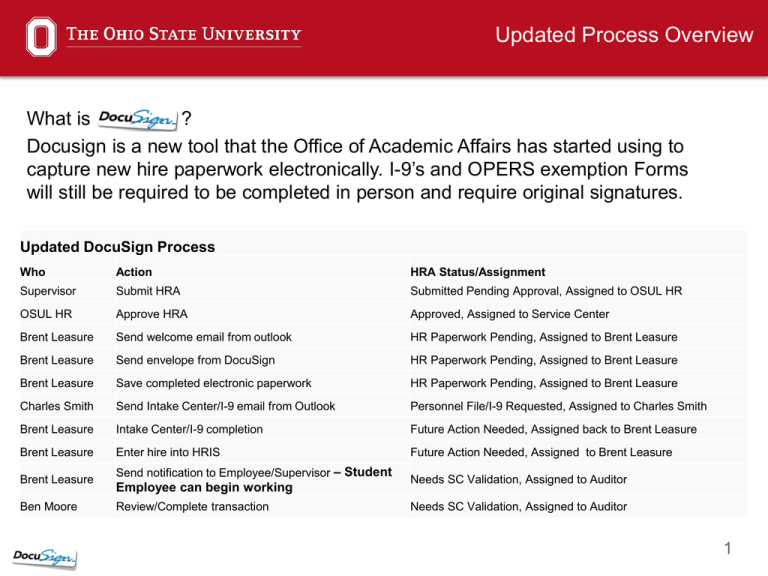The height and width of the screenshot is (576, 768).
Task: Click the Ben Moore name cell
Action: point(48,506)
